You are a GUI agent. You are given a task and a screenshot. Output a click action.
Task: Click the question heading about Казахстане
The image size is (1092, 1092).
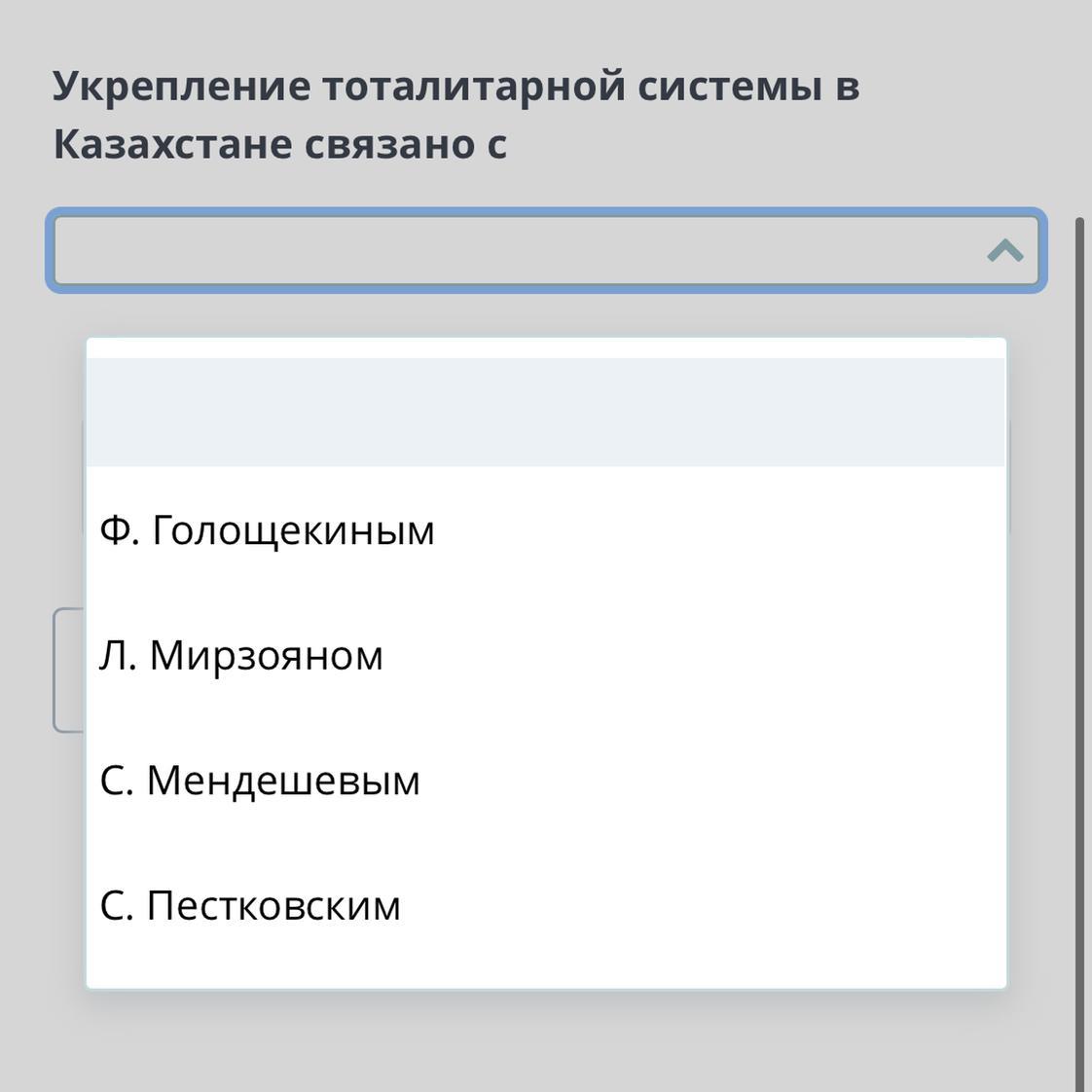(x=280, y=144)
